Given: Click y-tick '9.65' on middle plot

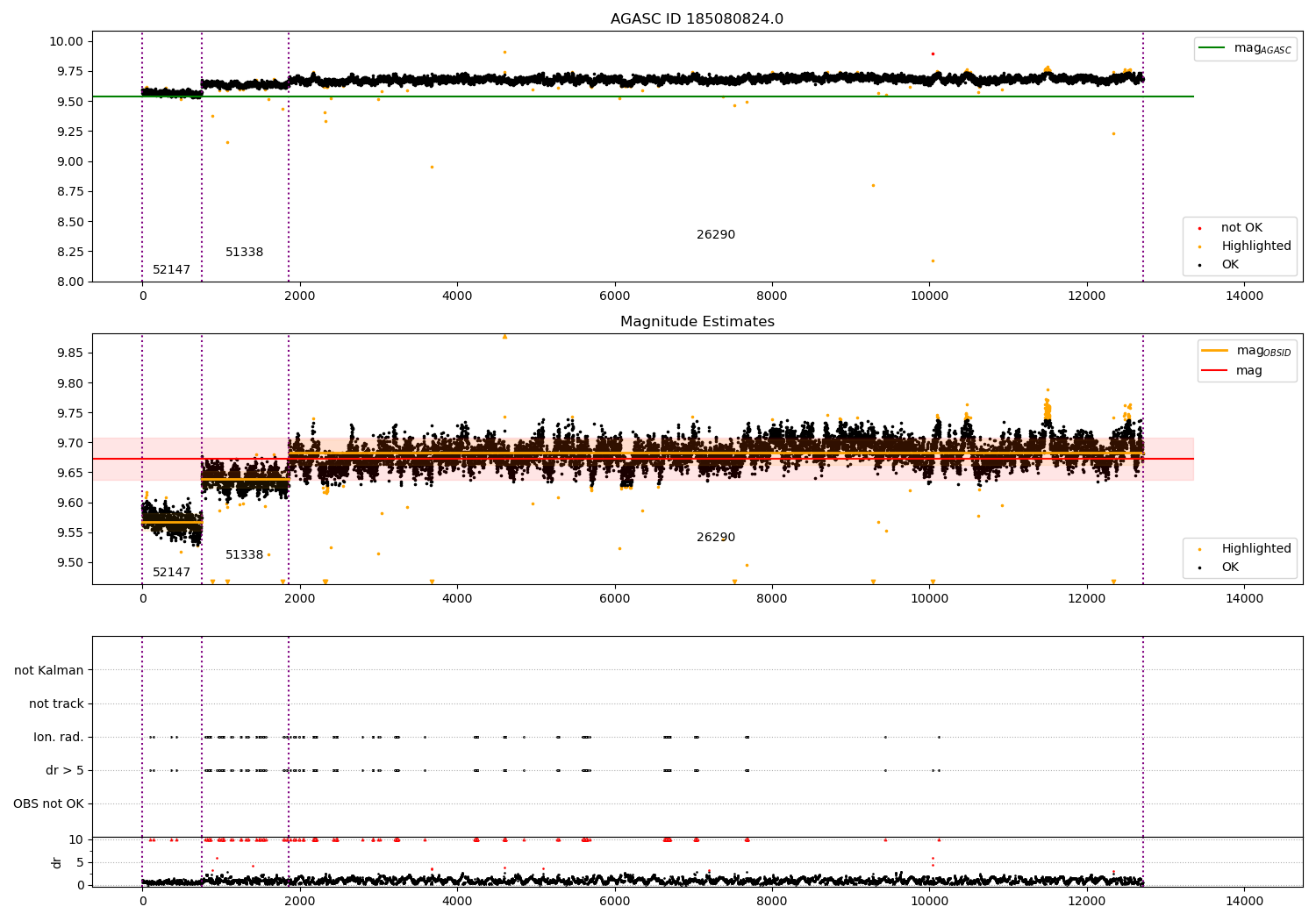Looking at the screenshot, I should [x=70, y=474].
